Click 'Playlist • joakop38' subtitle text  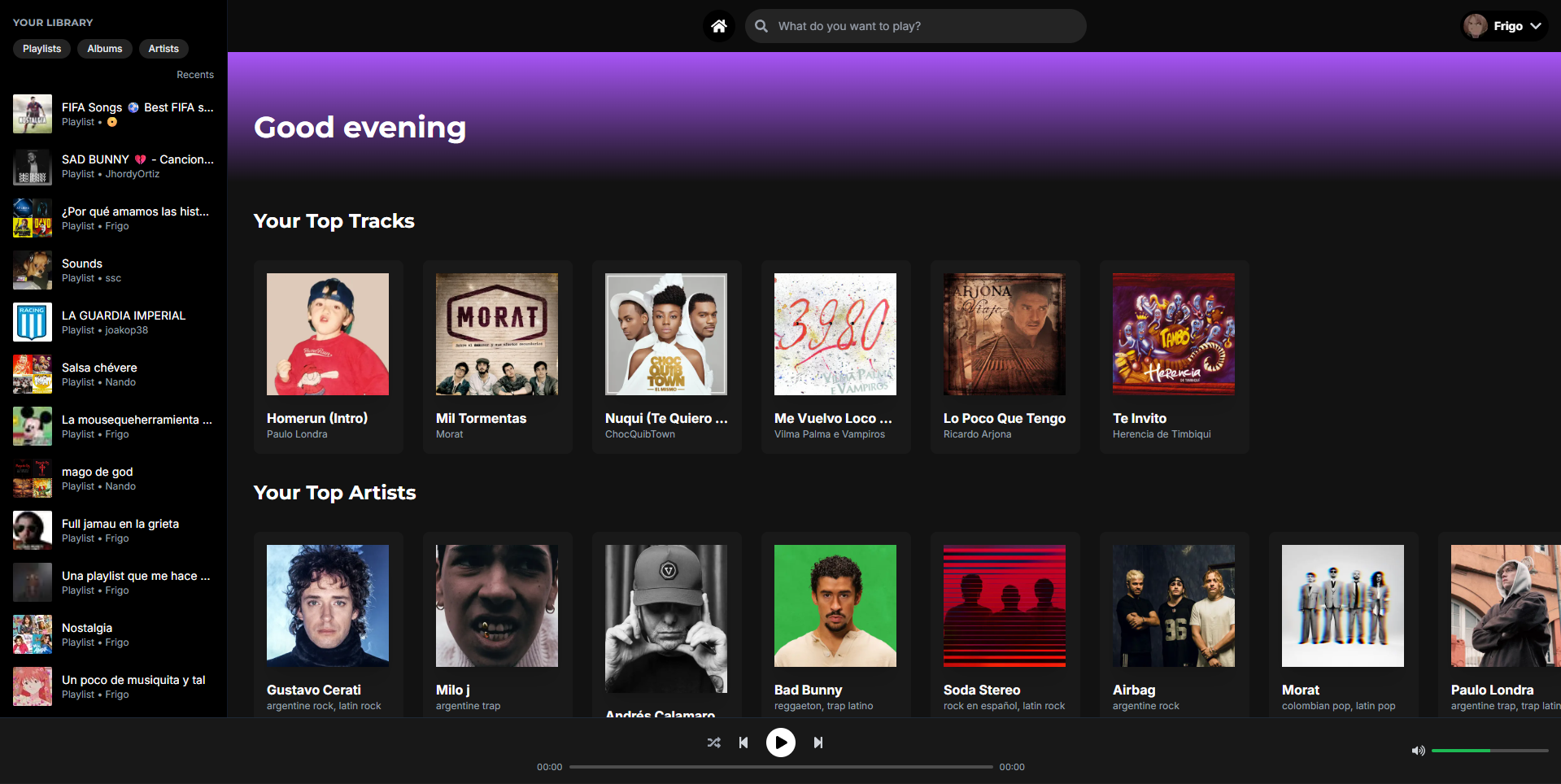click(105, 330)
